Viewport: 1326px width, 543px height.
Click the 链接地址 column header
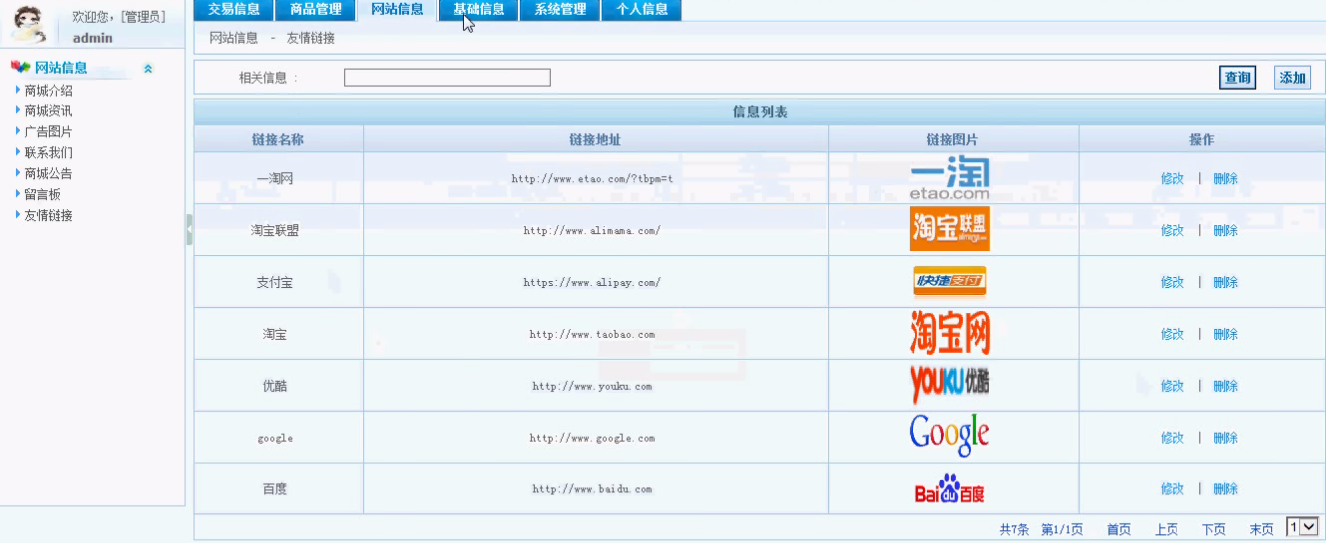595,140
